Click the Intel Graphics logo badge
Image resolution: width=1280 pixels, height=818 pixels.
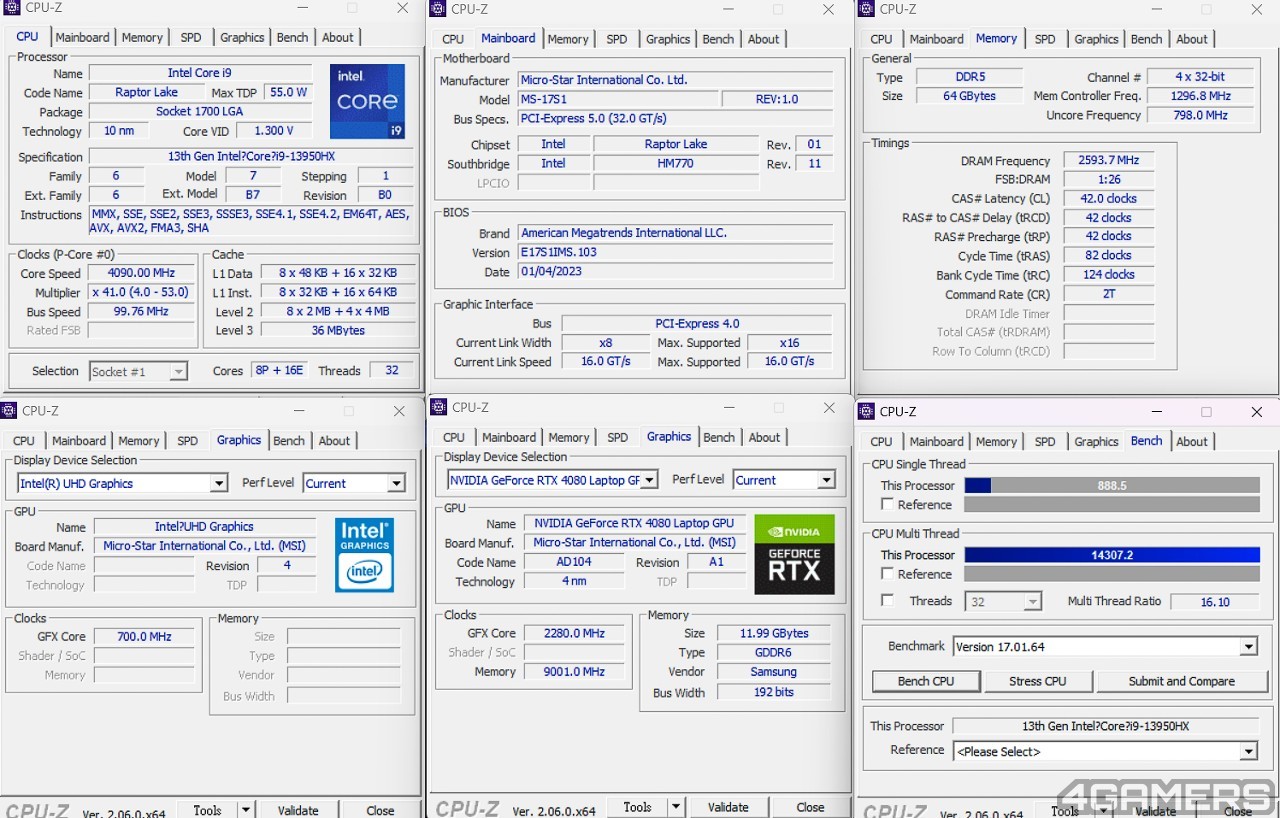(364, 554)
